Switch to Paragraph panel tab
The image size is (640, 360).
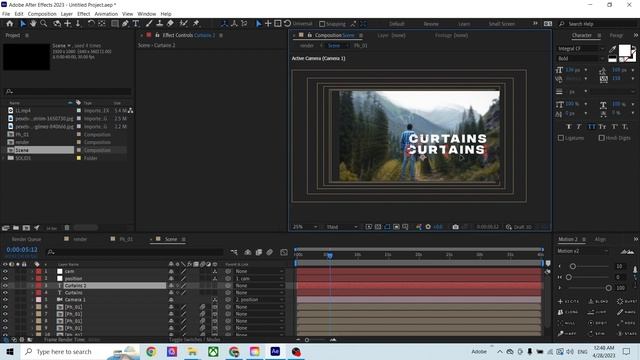tap(616, 36)
